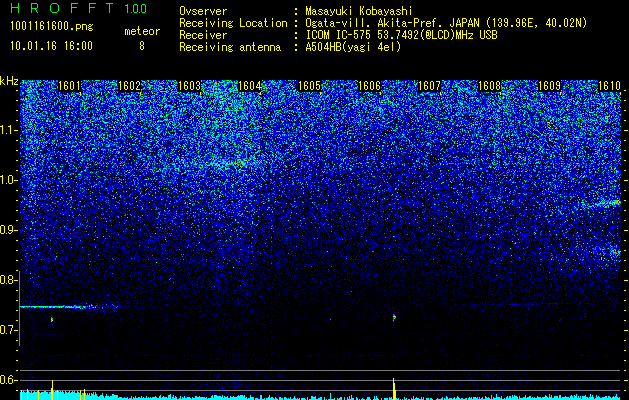Click the 1.0 kHz axis label
Viewport: 629px width, 400px height.
pos(9,180)
